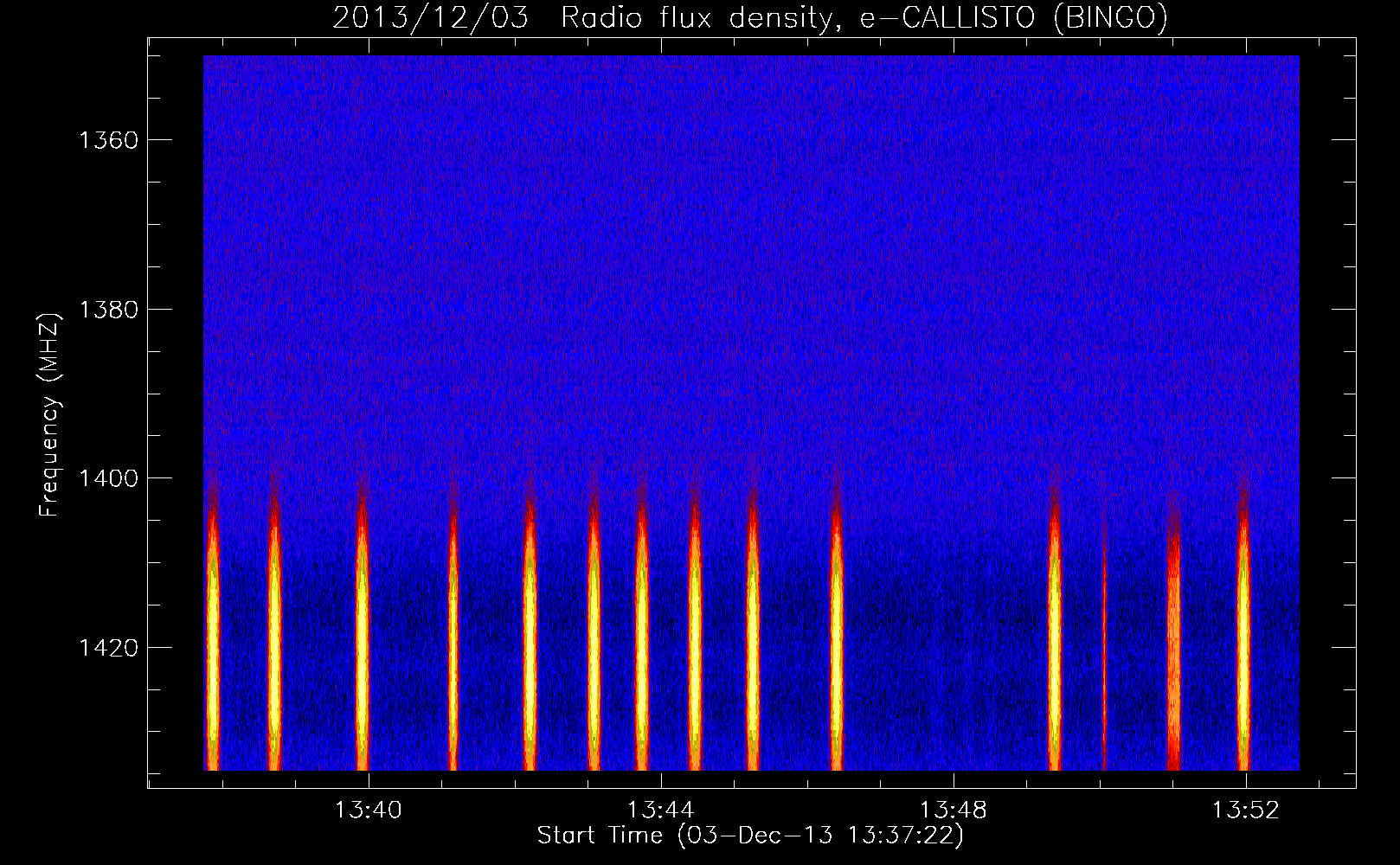Image resolution: width=1400 pixels, height=865 pixels.
Task: Click the 1400 frequency tick label
Action: click(108, 478)
